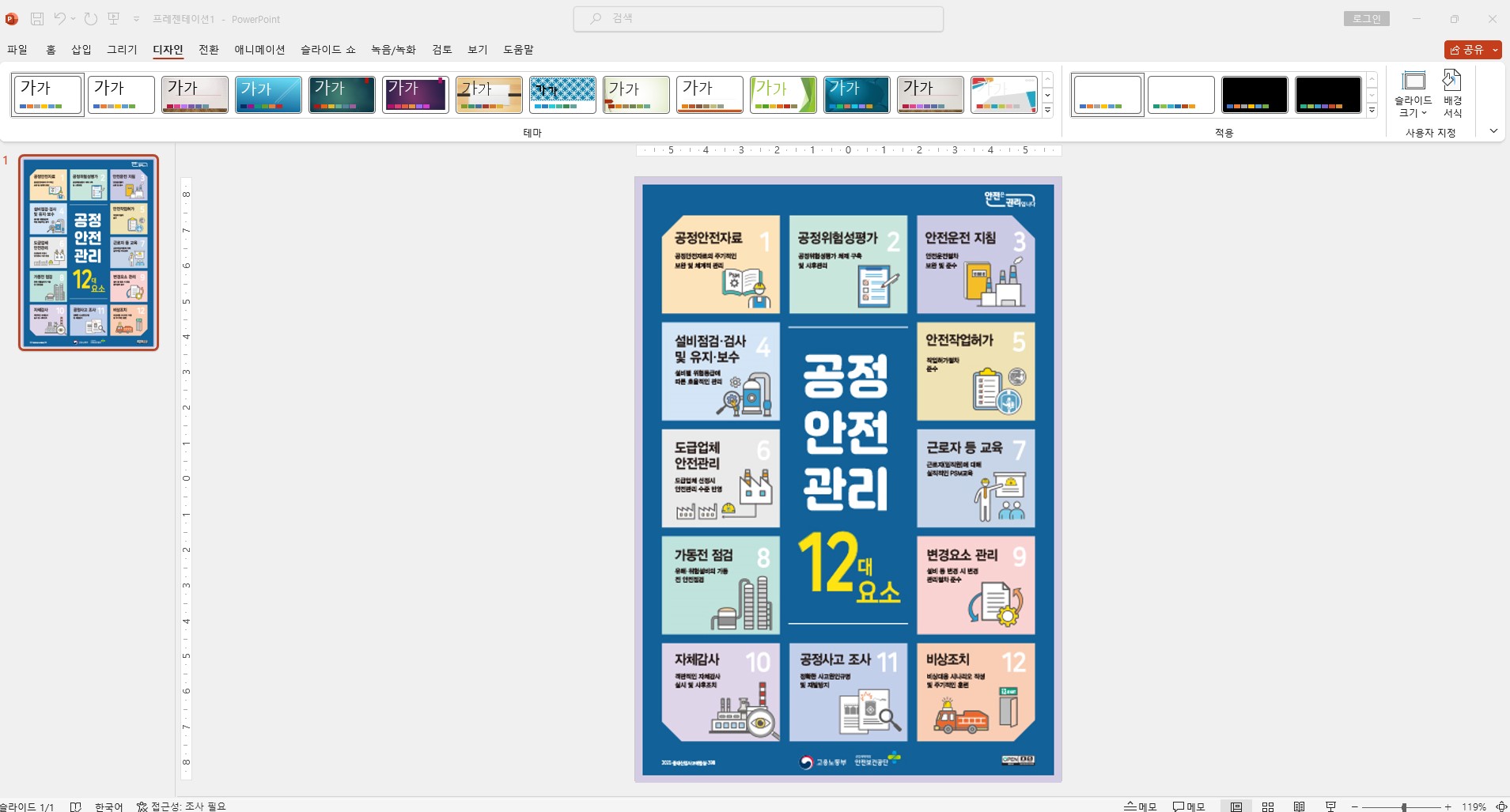The width and height of the screenshot is (1510, 812).
Task: Select the bright blue gradient theme thumbnail
Action: click(x=268, y=95)
